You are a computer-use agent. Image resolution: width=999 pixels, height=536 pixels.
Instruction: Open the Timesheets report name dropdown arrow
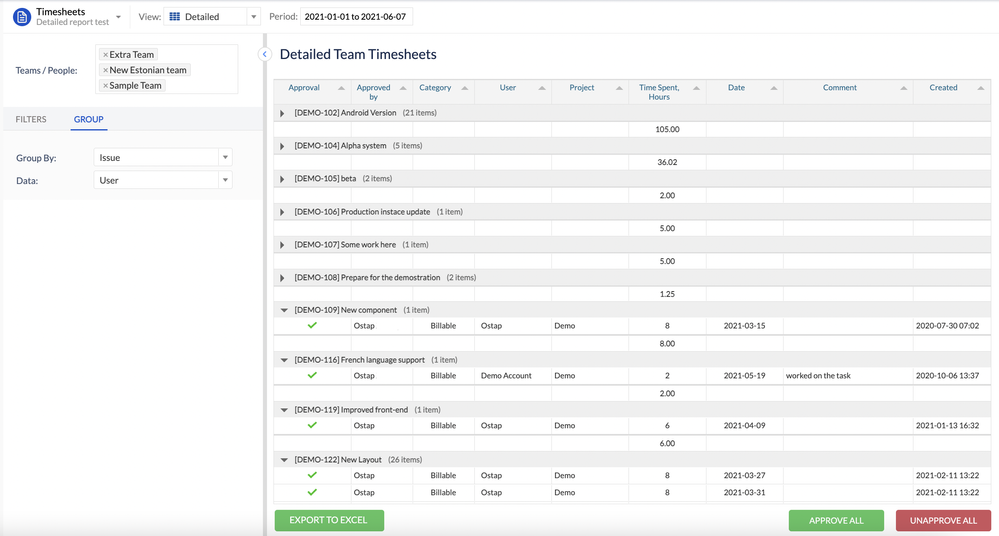(119, 17)
